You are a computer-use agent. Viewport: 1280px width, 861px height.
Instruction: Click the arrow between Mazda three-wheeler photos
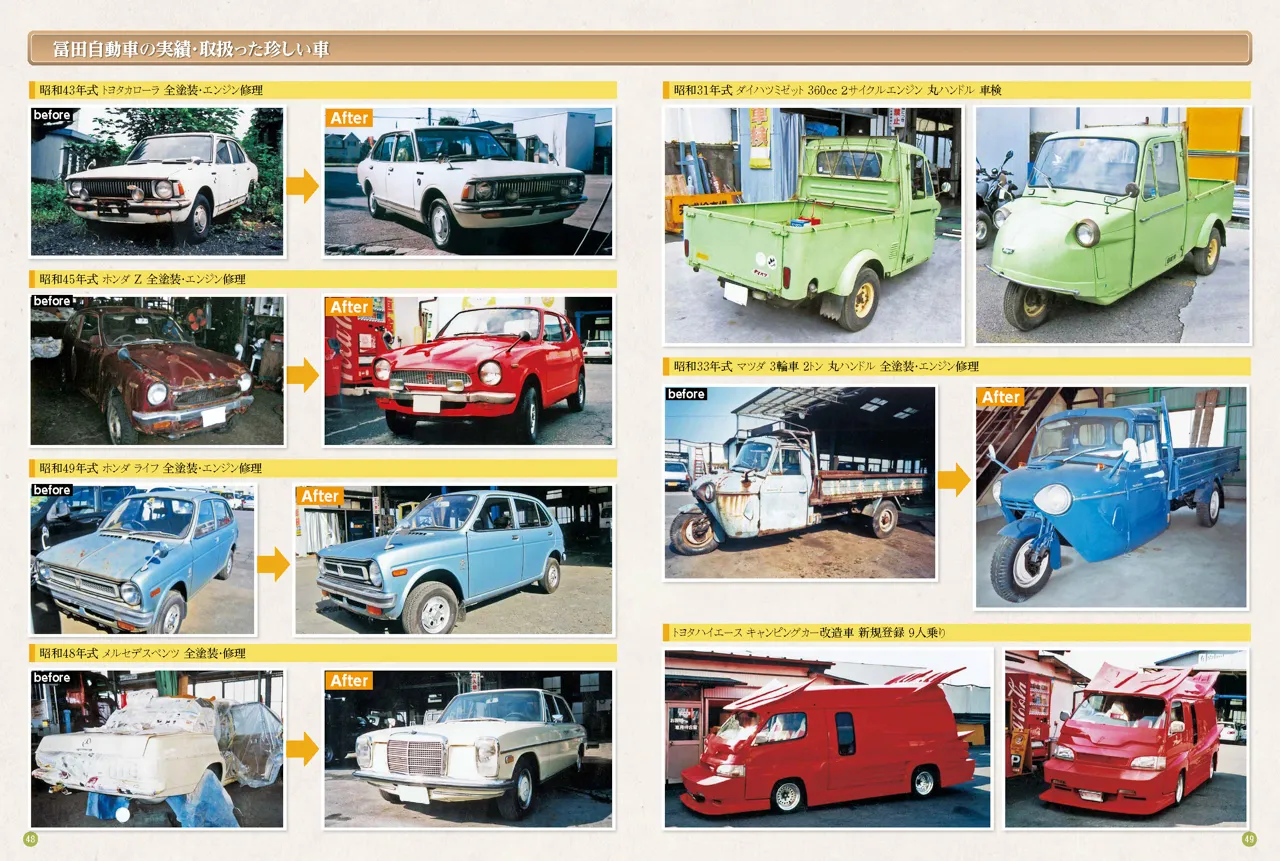(954, 479)
